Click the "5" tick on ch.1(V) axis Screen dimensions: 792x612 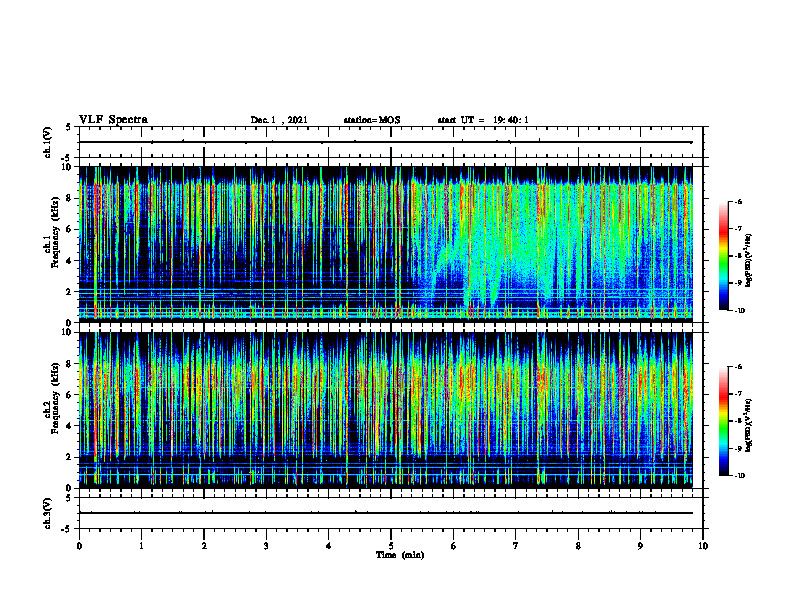(70, 127)
